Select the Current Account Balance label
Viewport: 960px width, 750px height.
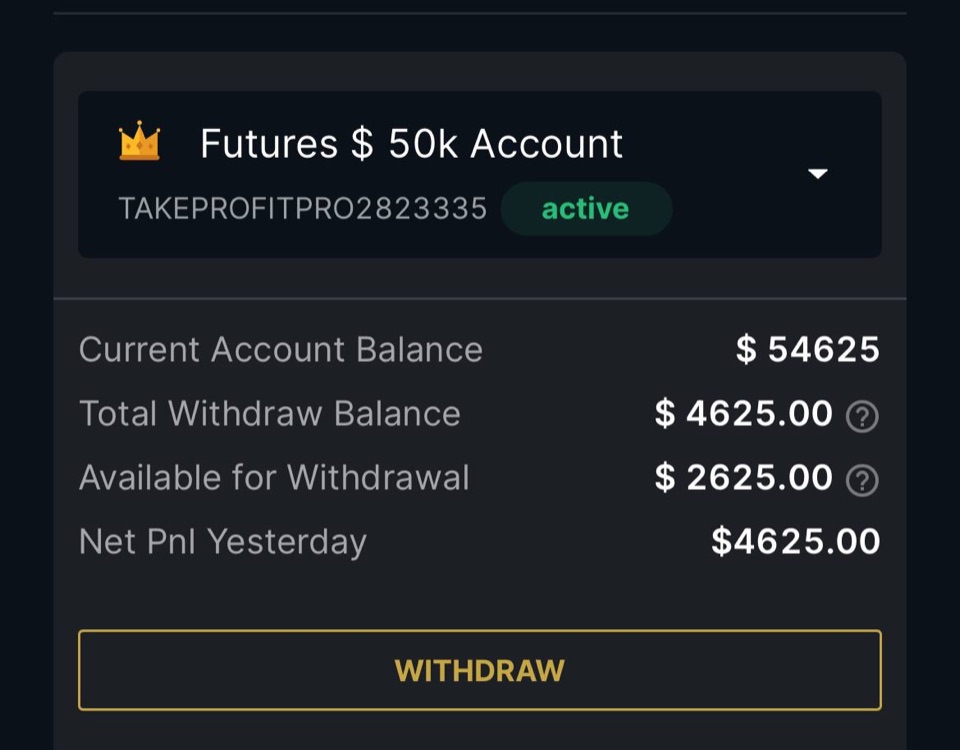(x=281, y=350)
